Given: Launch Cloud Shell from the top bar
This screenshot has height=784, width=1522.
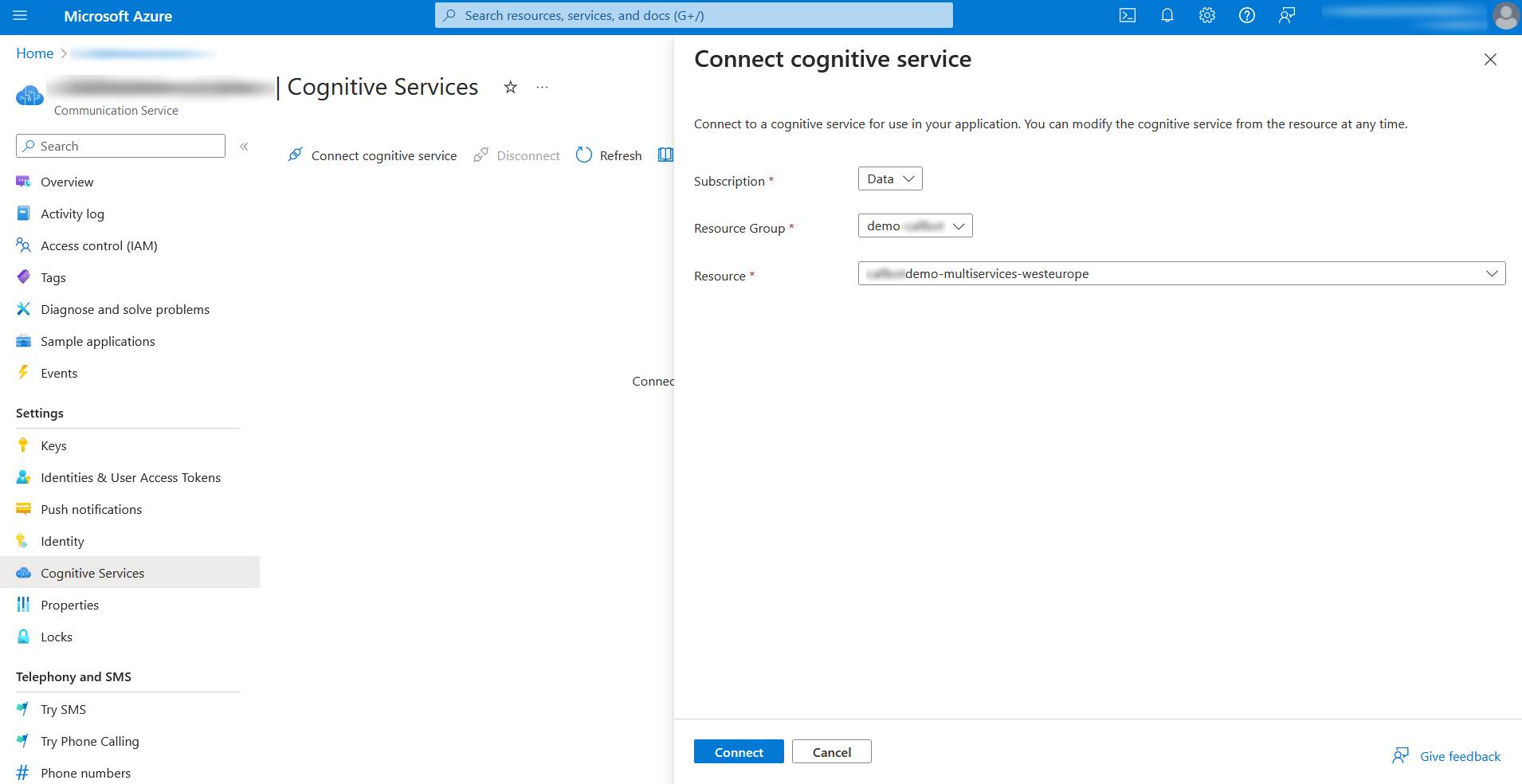Looking at the screenshot, I should click(x=1128, y=16).
